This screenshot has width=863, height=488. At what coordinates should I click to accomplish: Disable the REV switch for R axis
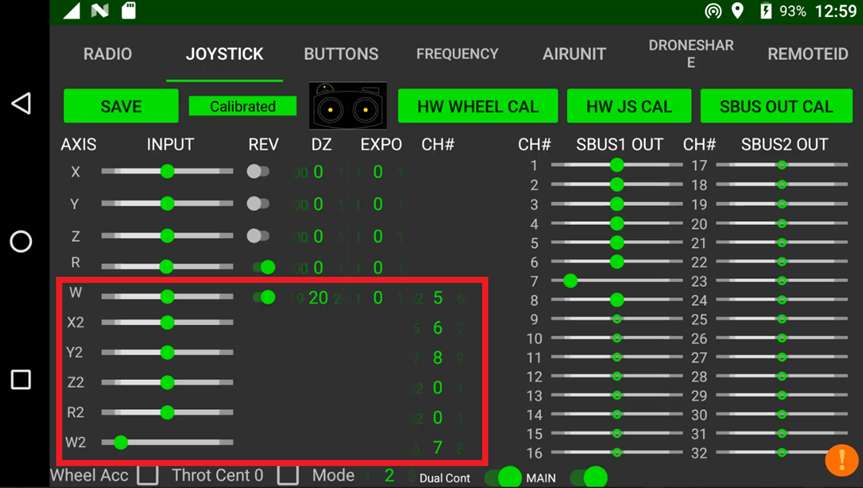click(264, 267)
